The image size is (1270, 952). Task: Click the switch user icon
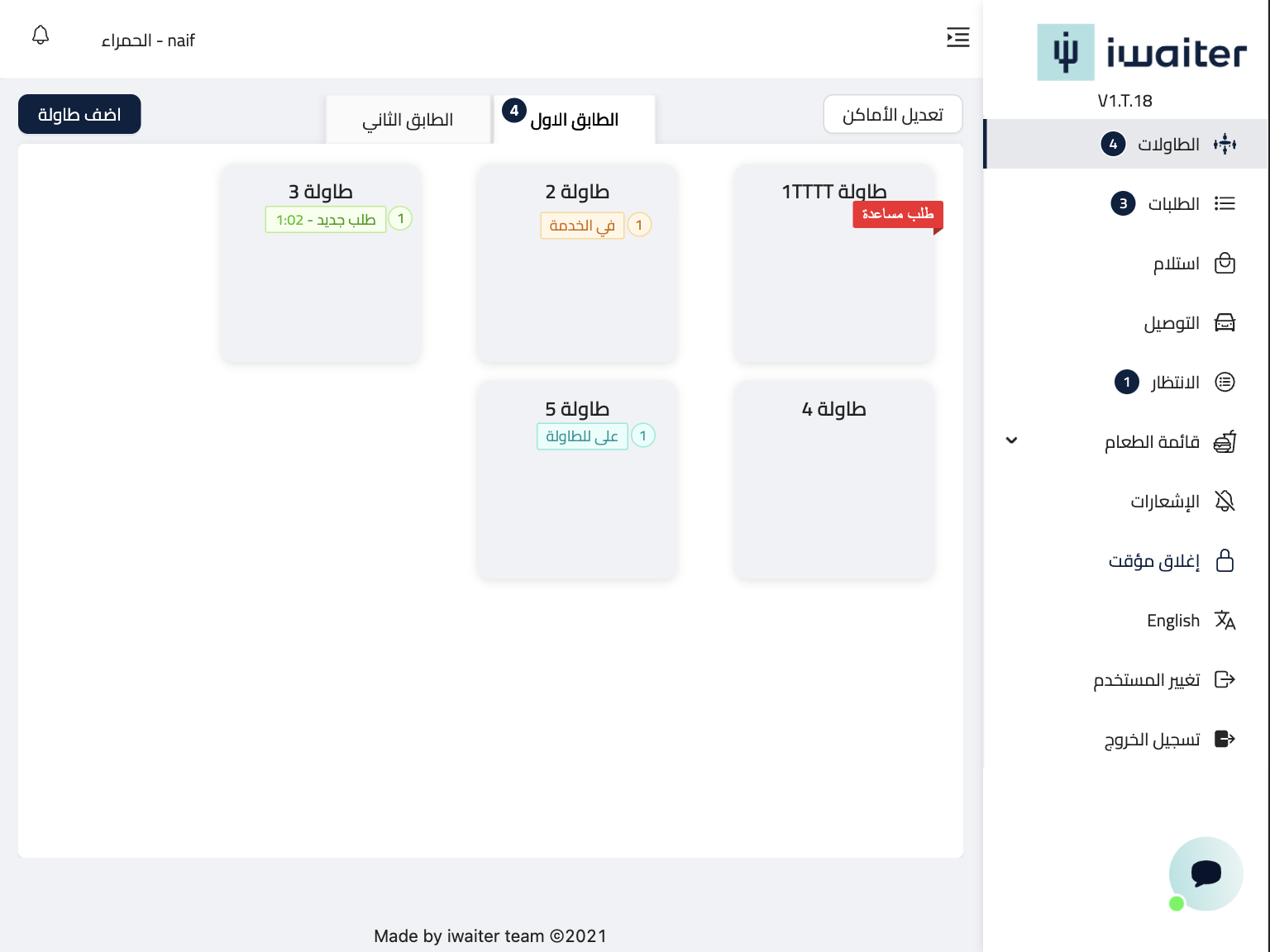pos(1225,679)
